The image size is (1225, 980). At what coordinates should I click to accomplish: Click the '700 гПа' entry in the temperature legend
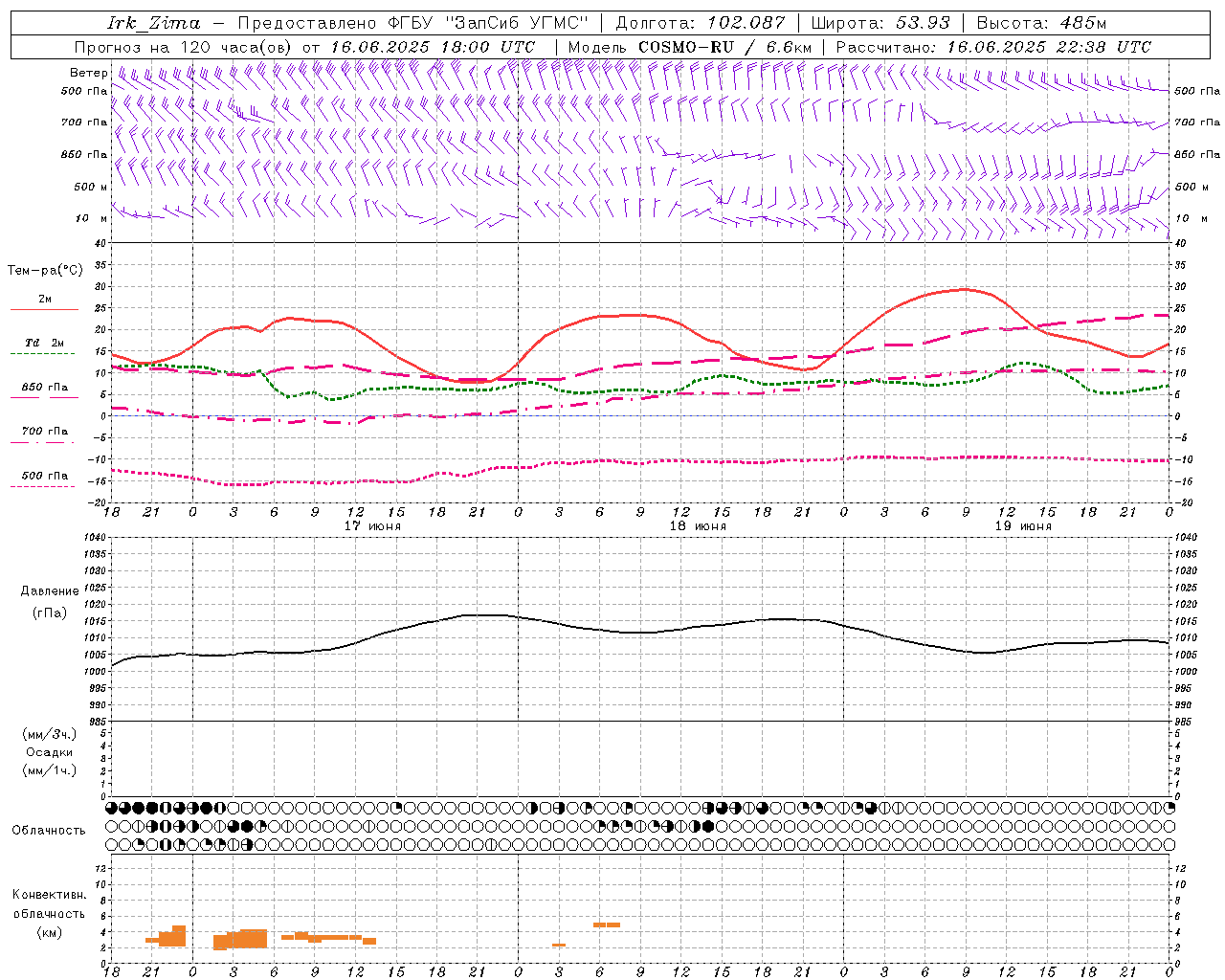45,431
